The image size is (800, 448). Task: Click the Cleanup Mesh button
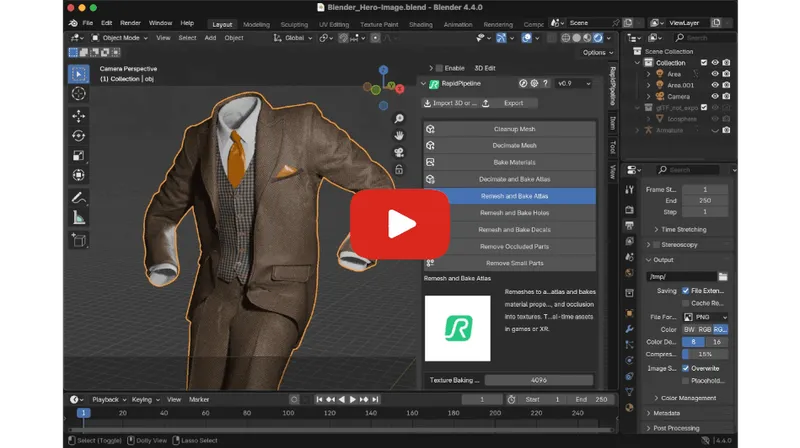(509, 129)
